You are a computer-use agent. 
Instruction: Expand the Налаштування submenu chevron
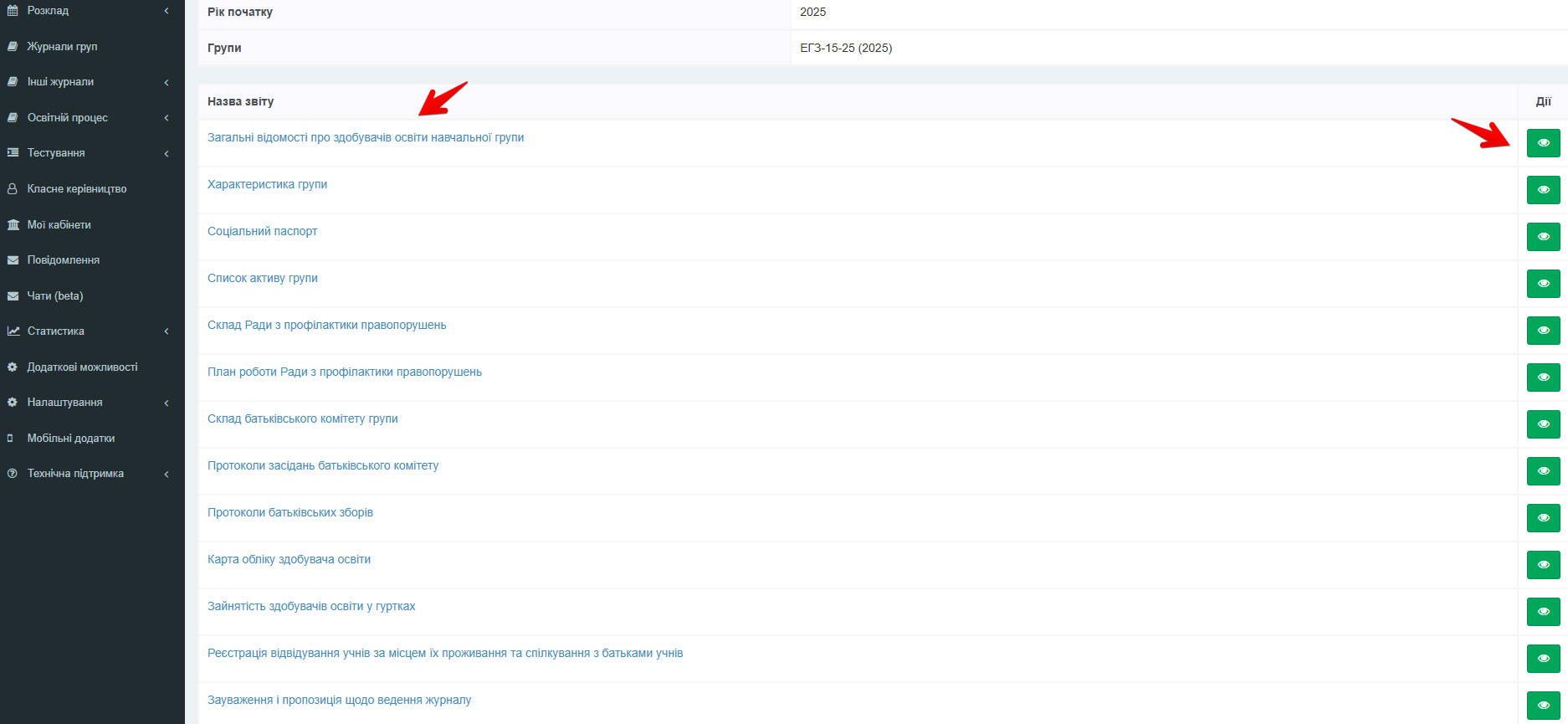(167, 403)
